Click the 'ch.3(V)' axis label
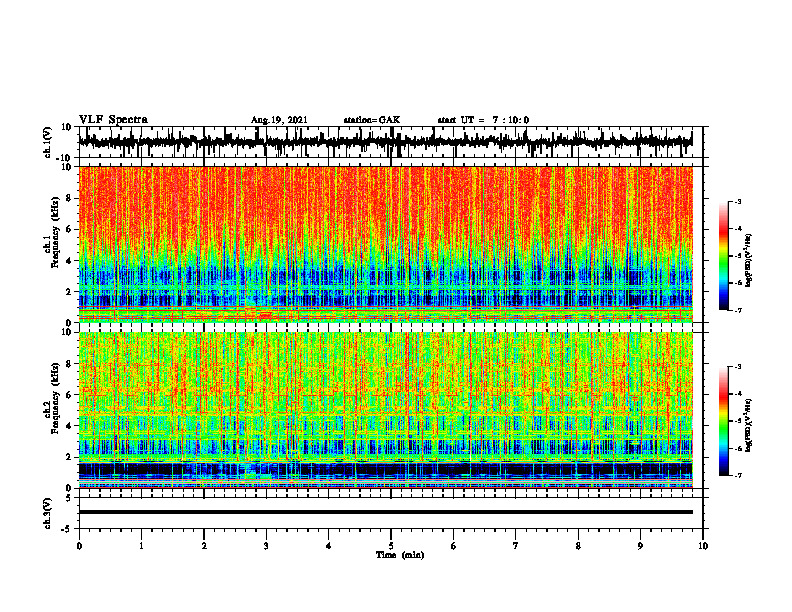 48,513
